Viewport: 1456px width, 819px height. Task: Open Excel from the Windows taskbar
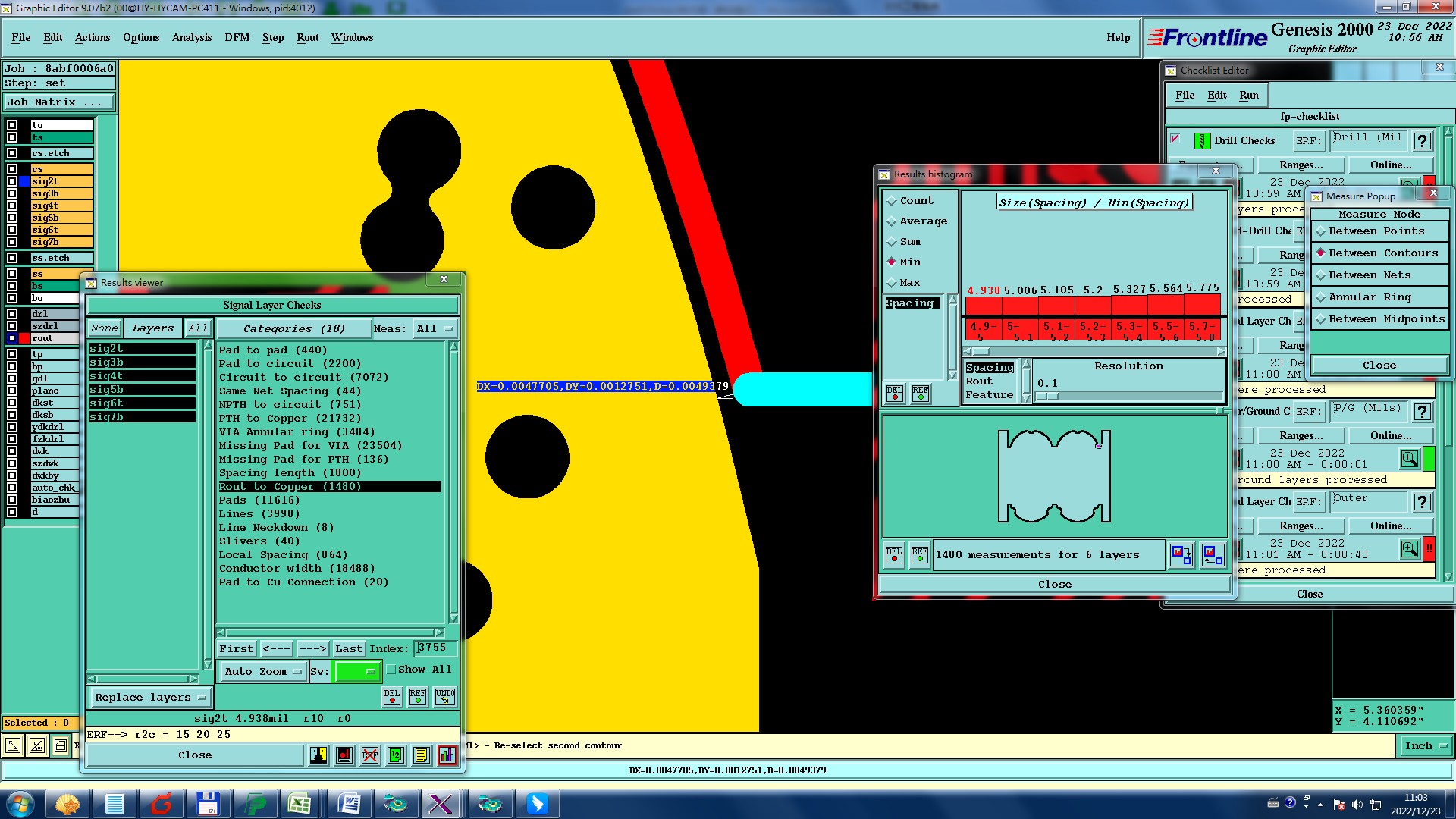[x=299, y=803]
